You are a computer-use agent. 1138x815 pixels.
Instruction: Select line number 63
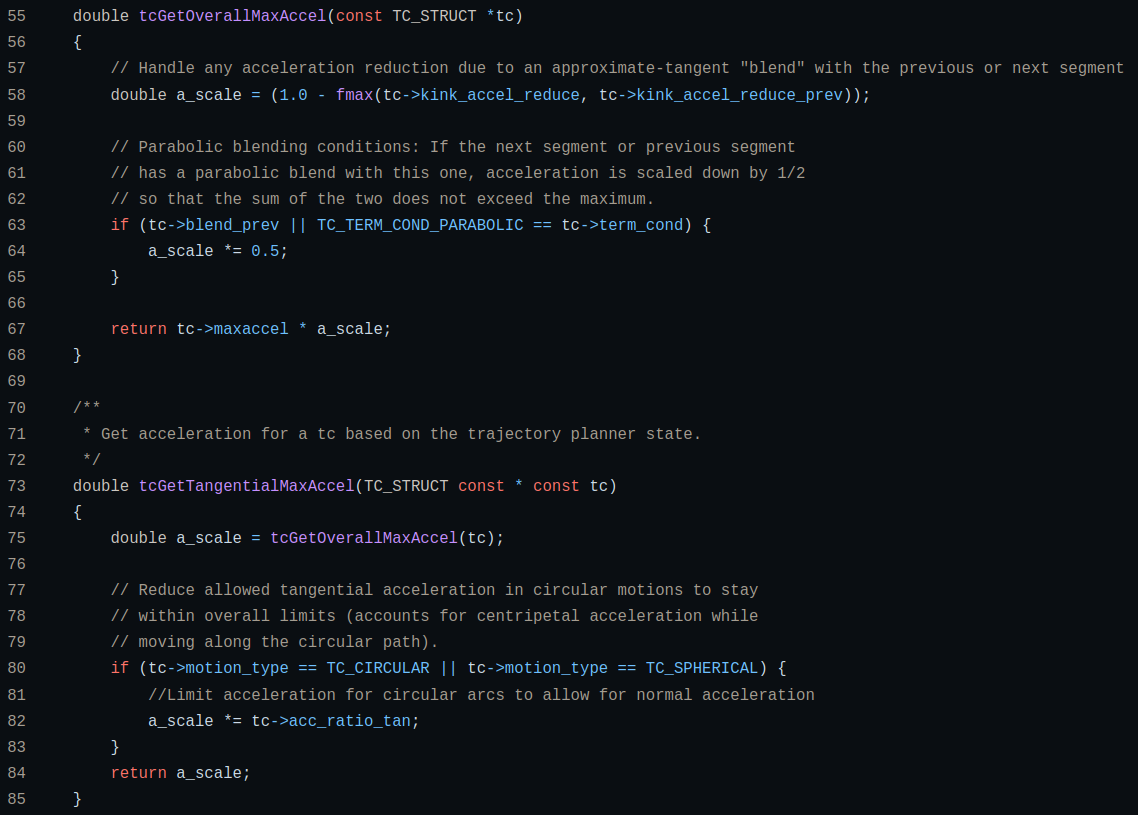click(x=17, y=225)
